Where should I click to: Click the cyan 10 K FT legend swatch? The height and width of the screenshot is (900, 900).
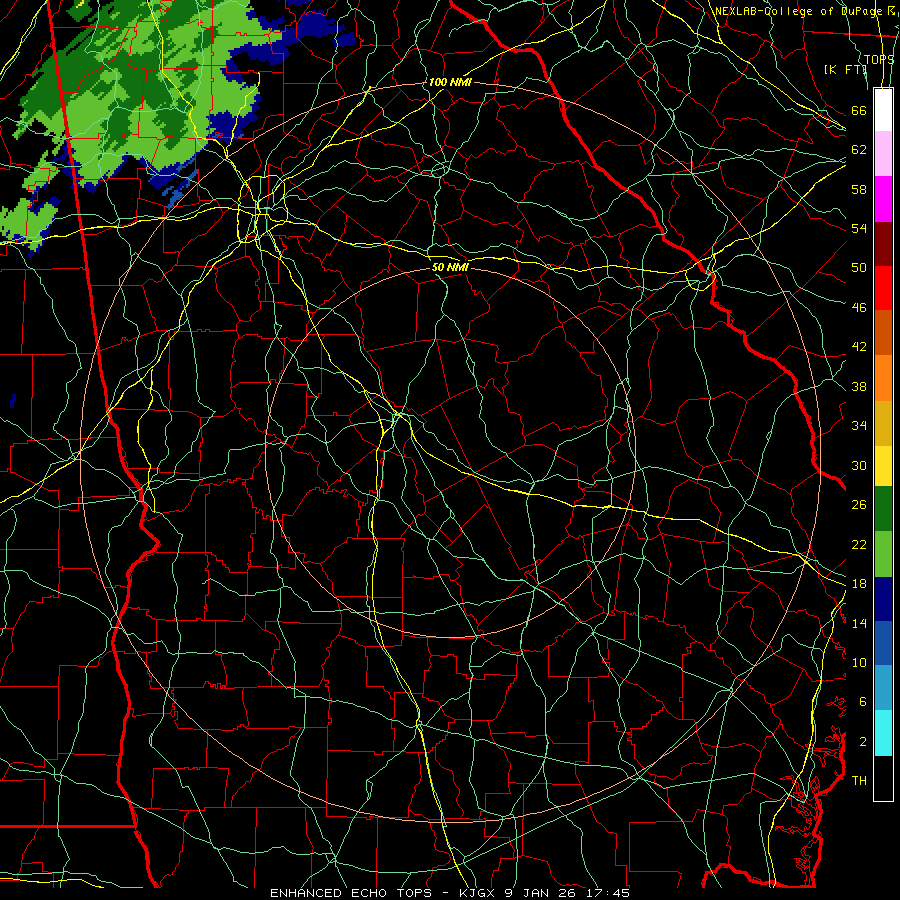883,733
